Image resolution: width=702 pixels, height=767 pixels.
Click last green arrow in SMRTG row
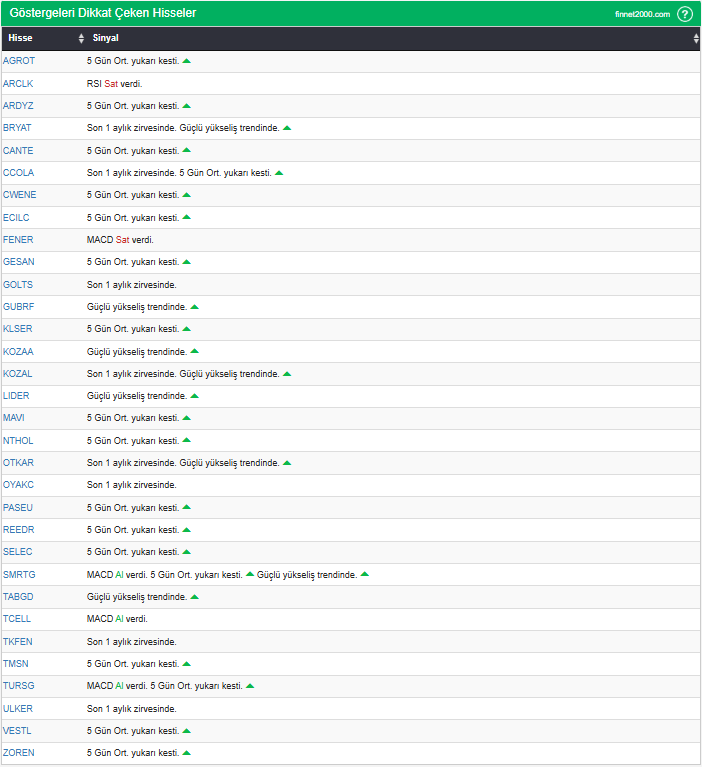tap(365, 574)
